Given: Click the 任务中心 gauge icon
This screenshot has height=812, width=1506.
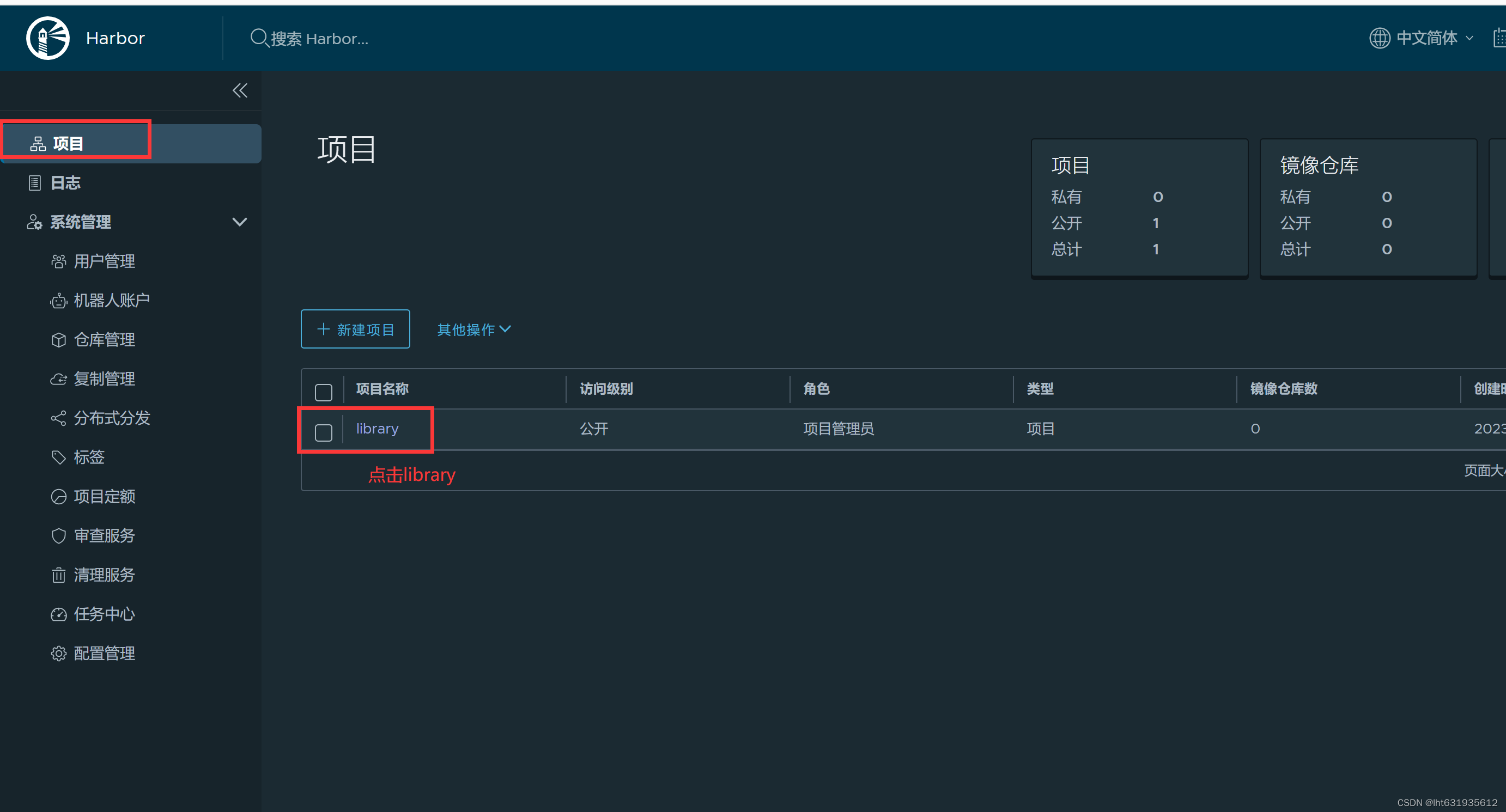Looking at the screenshot, I should point(58,614).
